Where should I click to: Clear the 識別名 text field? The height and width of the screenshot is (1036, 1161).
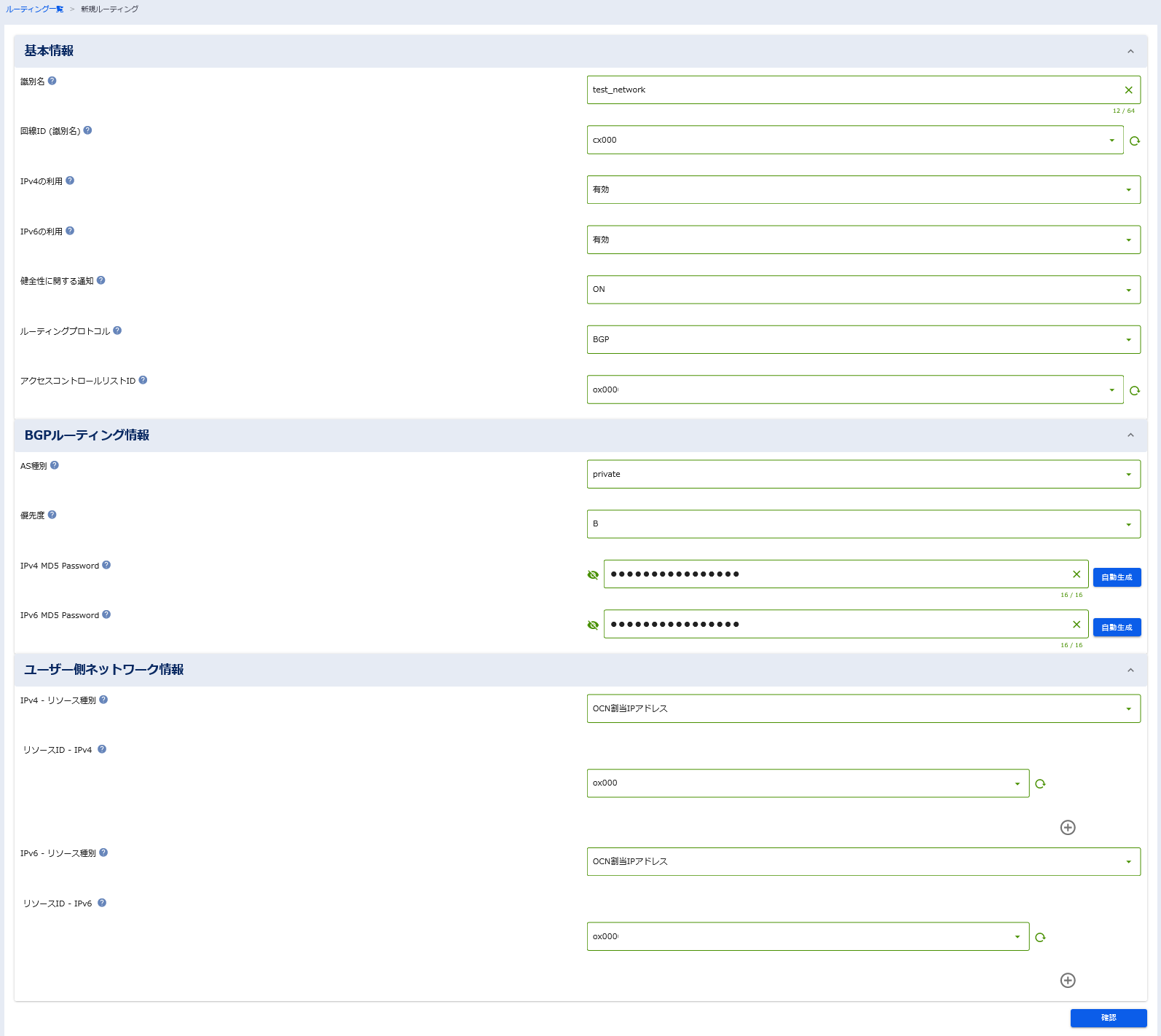point(1128,90)
